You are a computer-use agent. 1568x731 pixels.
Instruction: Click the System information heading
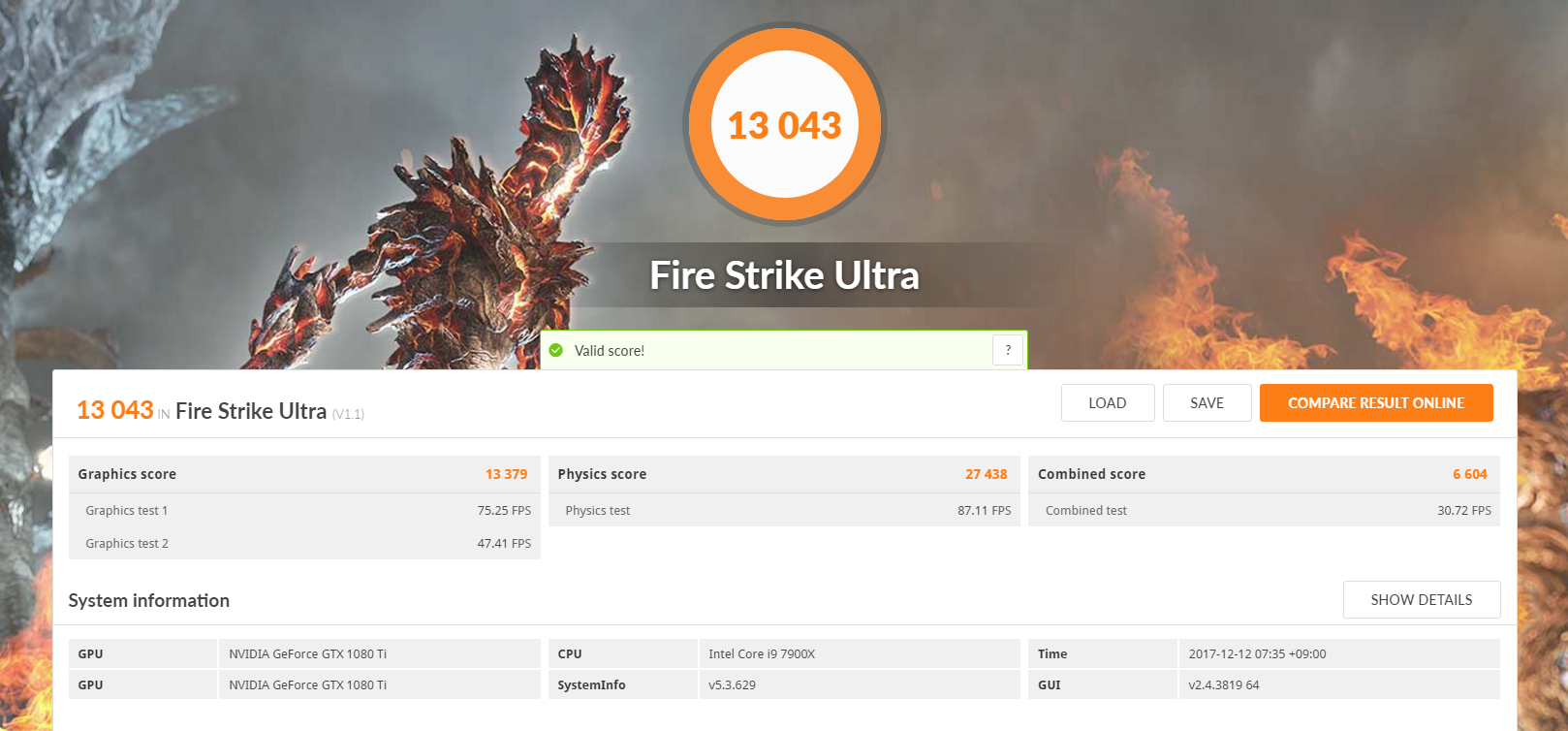coord(149,600)
